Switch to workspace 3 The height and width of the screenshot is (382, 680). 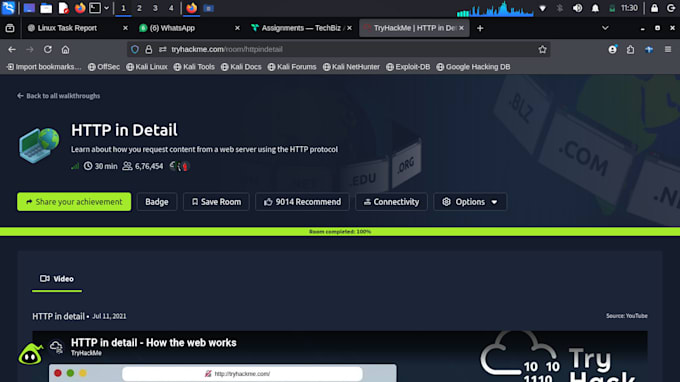(x=155, y=8)
